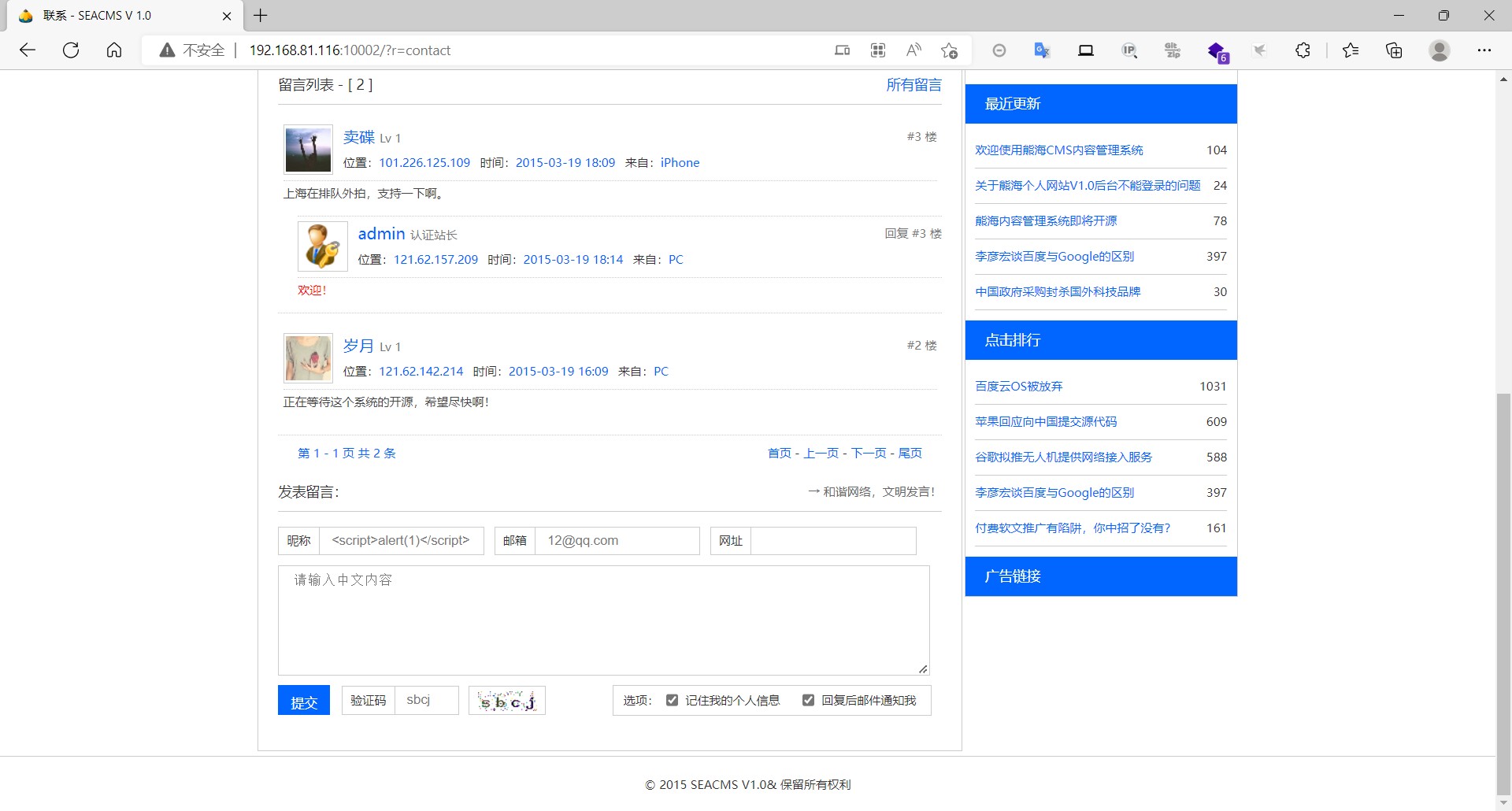The width and height of the screenshot is (1512, 811).
Task: Focus the 验证码 captcha input field
Action: (x=426, y=701)
